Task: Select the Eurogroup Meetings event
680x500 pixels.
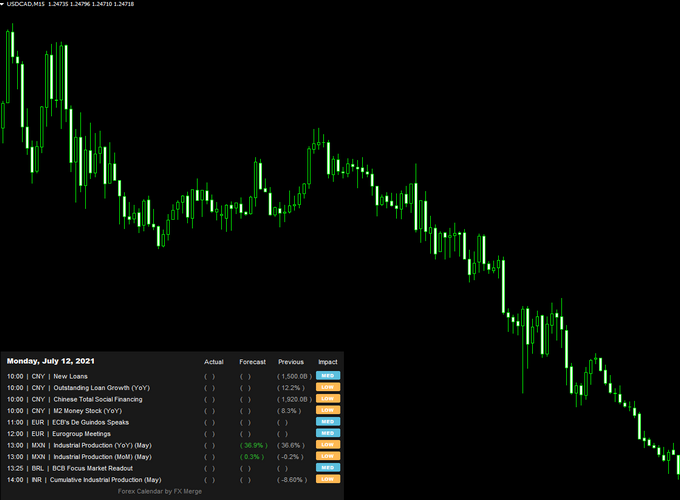Action: tap(82, 434)
